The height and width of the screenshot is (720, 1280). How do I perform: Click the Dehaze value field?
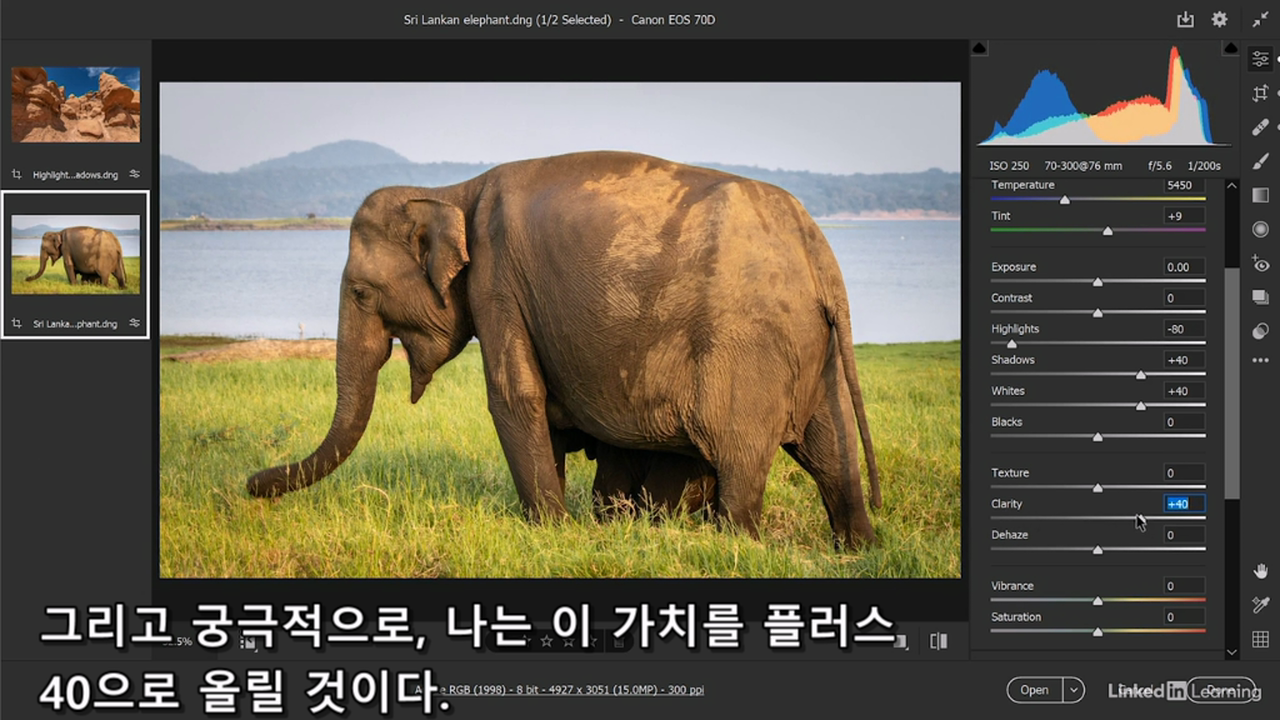point(1184,535)
